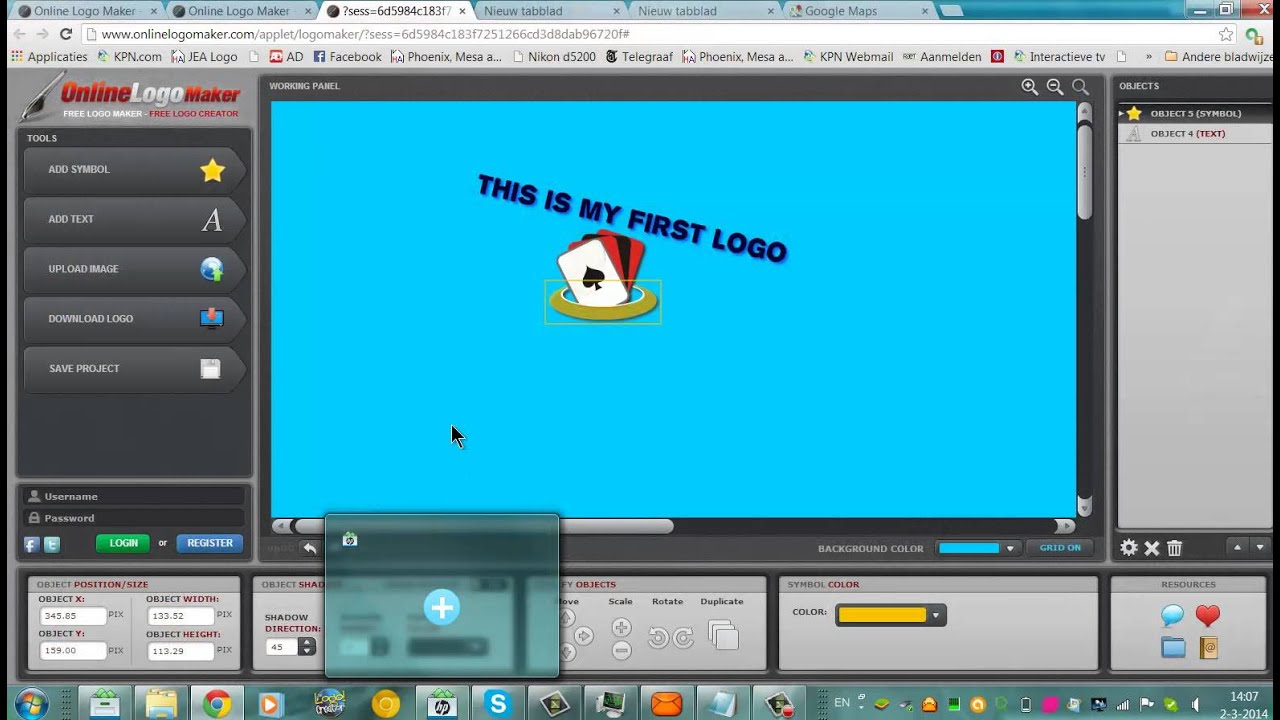Sign in with the Twitter icon
Image resolution: width=1280 pixels, height=720 pixels.
52,545
